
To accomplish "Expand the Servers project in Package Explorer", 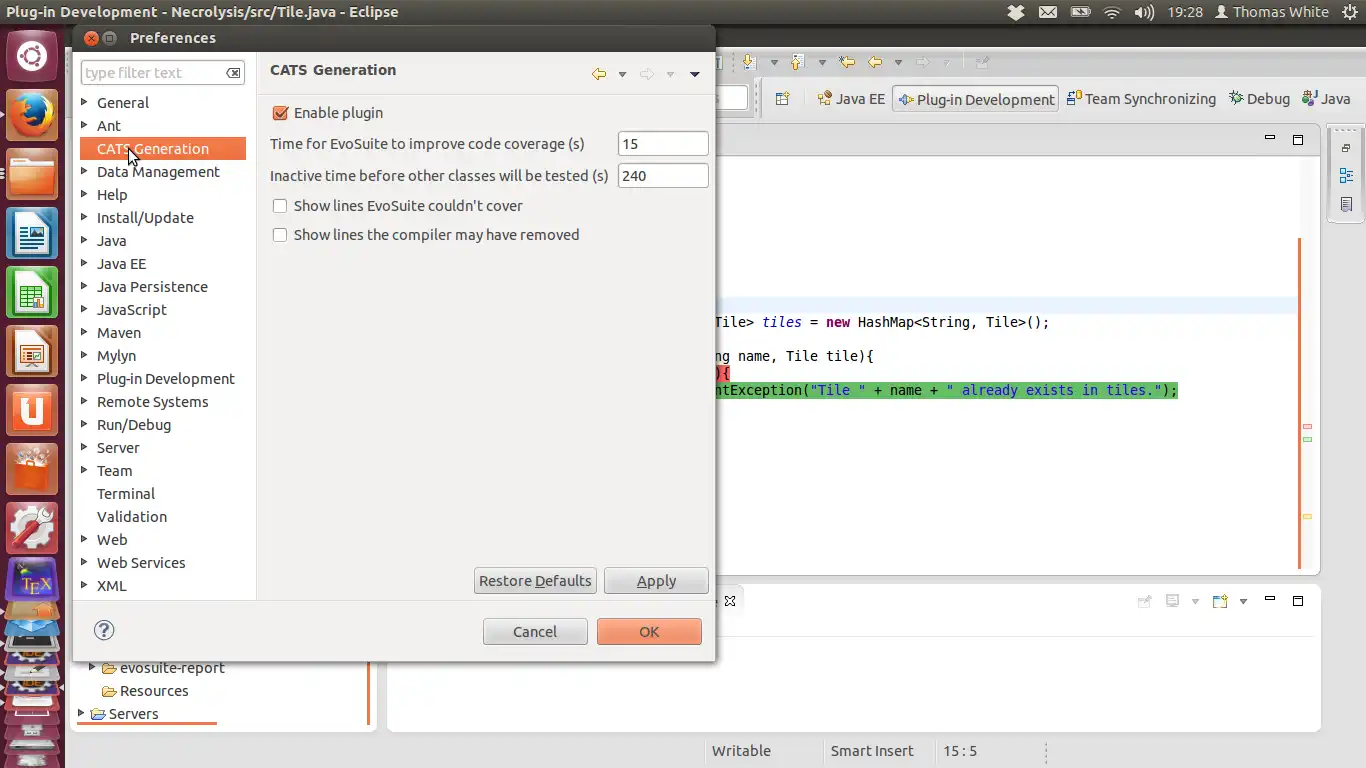I will tap(82, 713).
